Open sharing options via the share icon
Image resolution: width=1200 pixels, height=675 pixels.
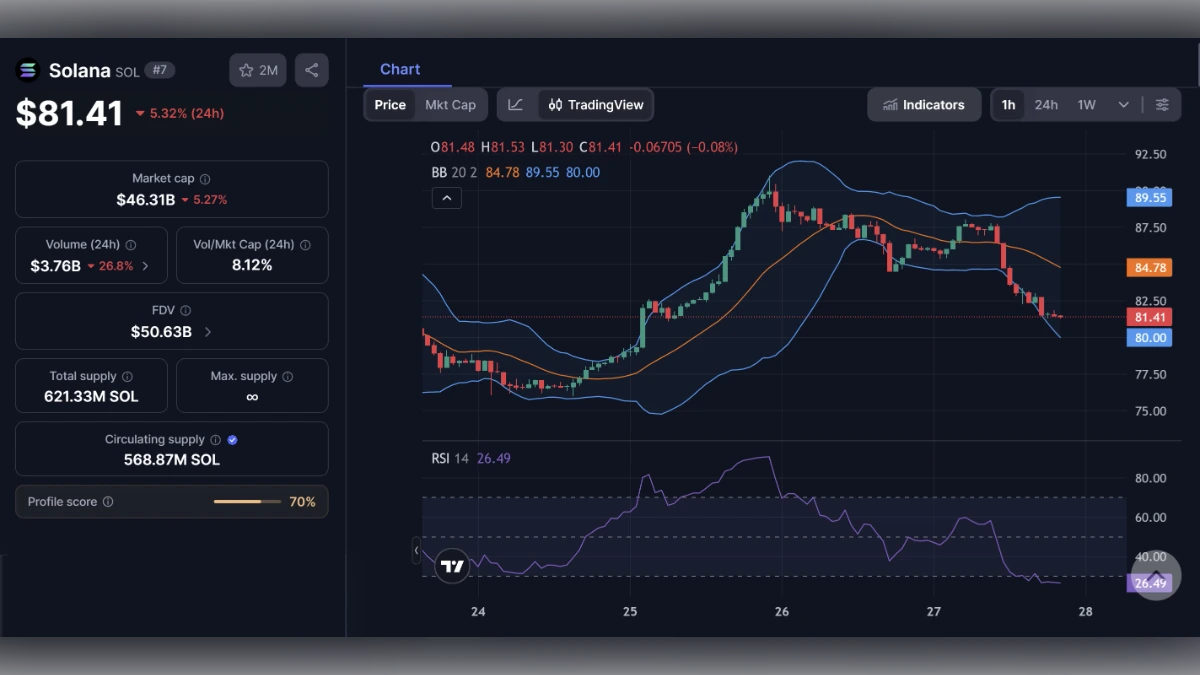click(x=311, y=70)
